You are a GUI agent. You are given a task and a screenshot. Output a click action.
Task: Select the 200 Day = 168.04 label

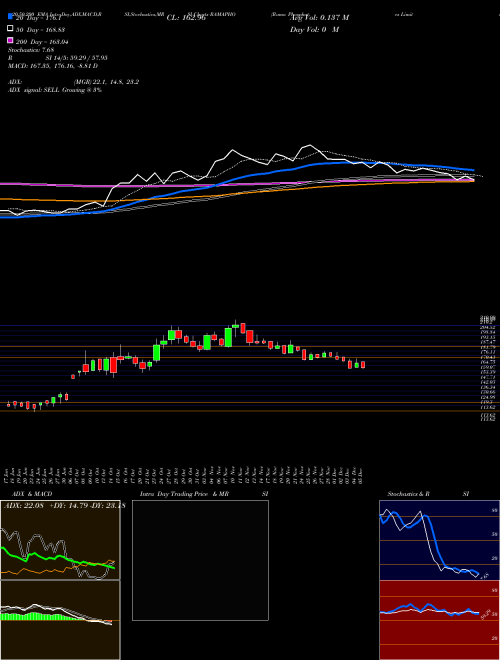point(42,42)
